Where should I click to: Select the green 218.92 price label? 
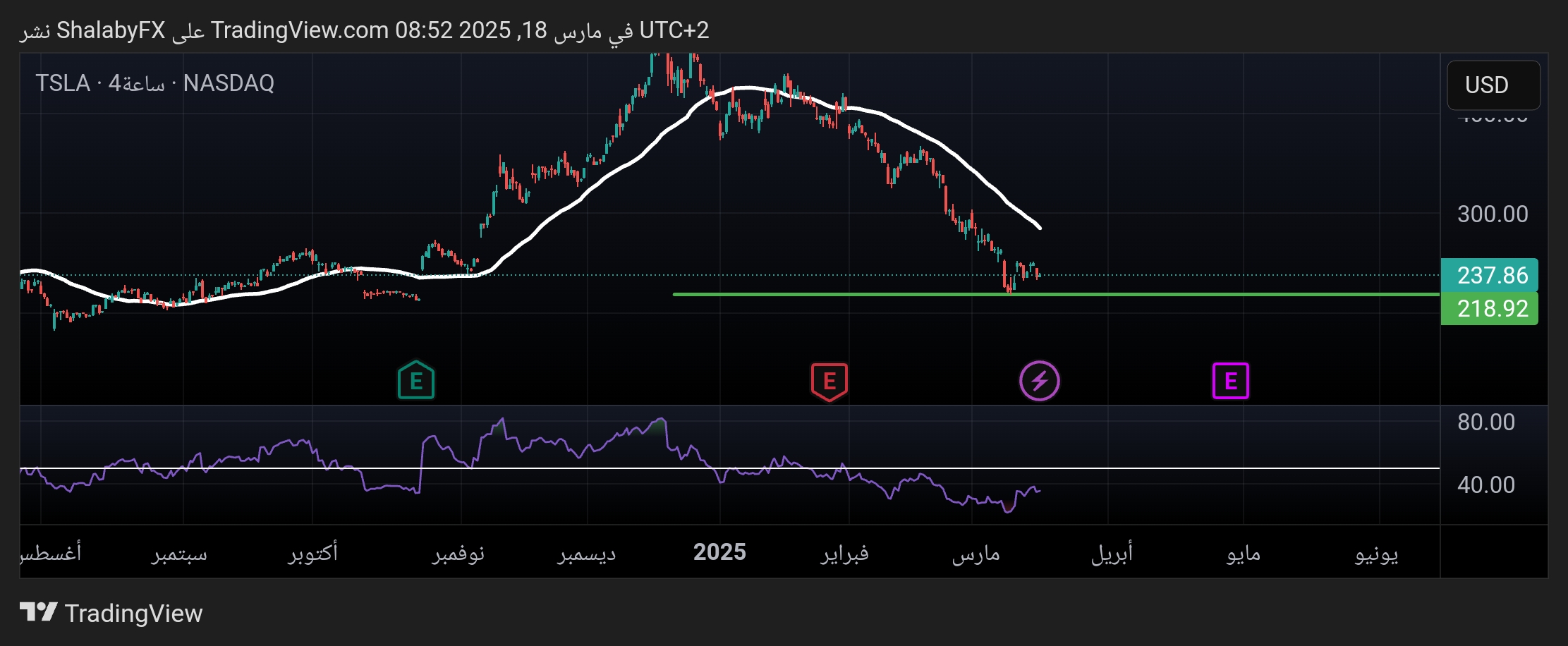point(1489,309)
